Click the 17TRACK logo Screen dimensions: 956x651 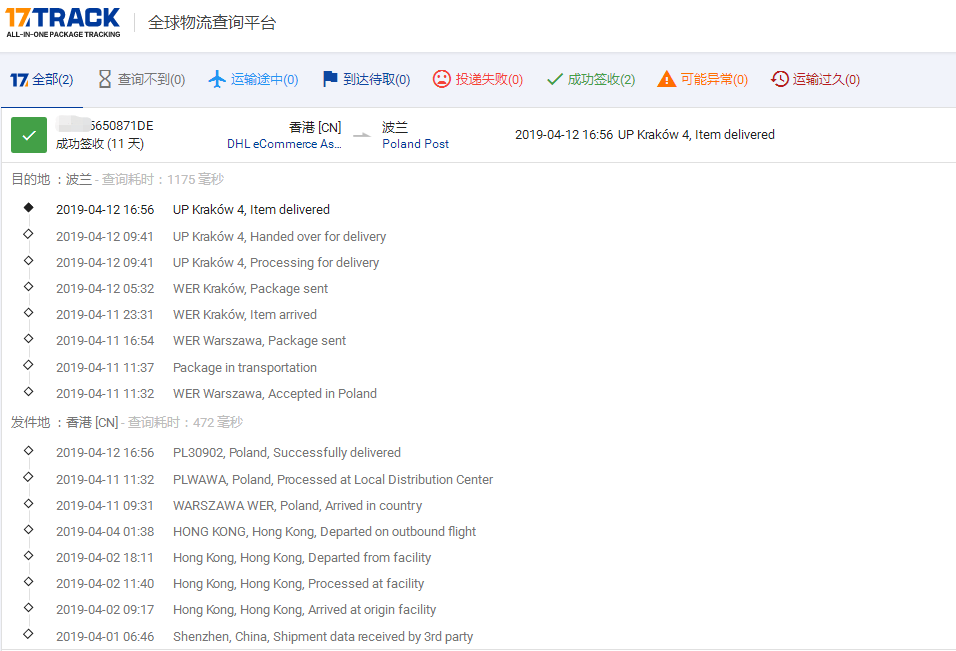(63, 22)
